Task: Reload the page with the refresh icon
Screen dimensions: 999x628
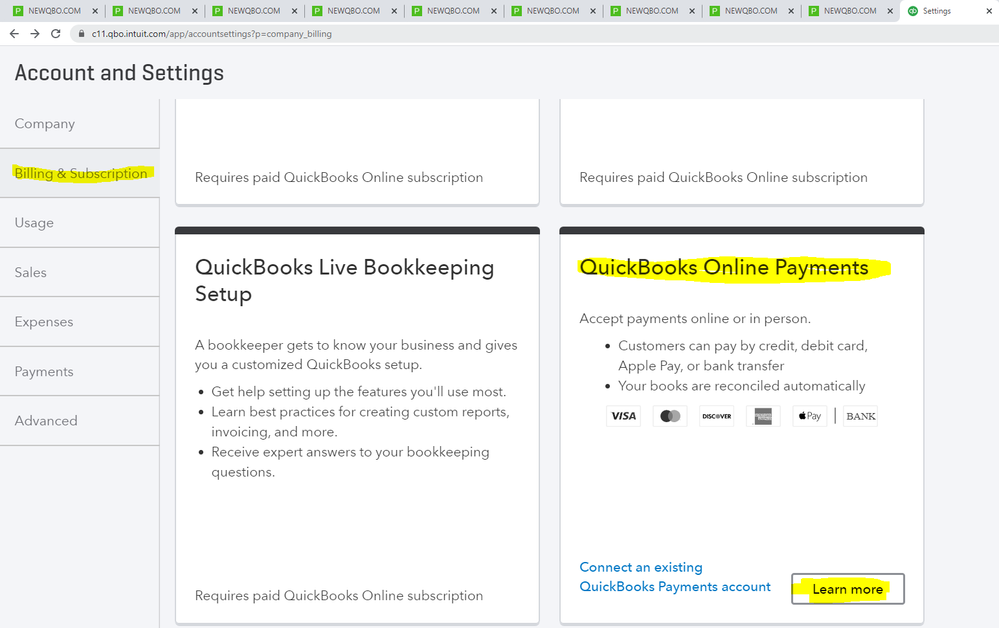Action: point(56,34)
